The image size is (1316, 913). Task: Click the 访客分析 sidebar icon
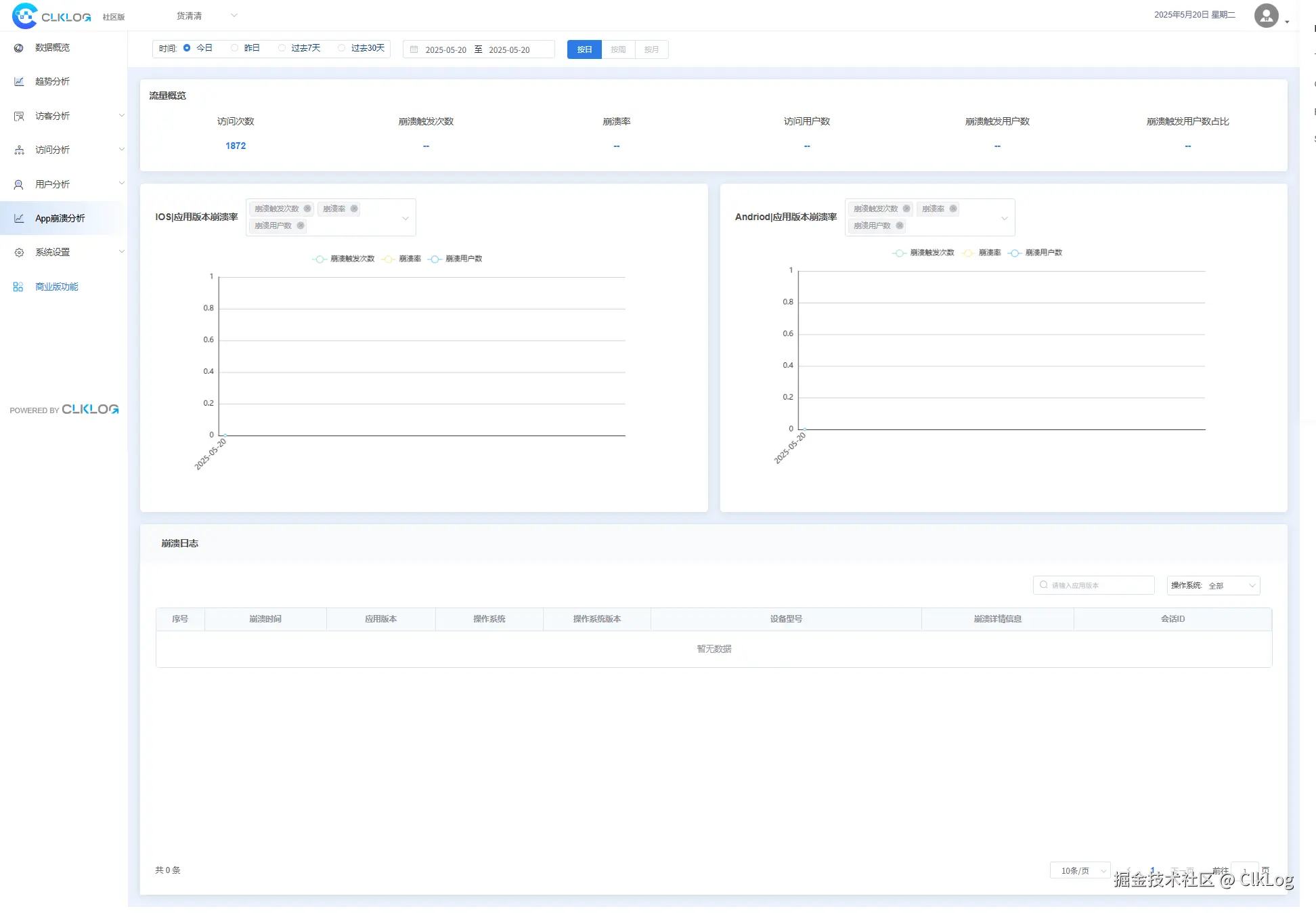[x=19, y=116]
